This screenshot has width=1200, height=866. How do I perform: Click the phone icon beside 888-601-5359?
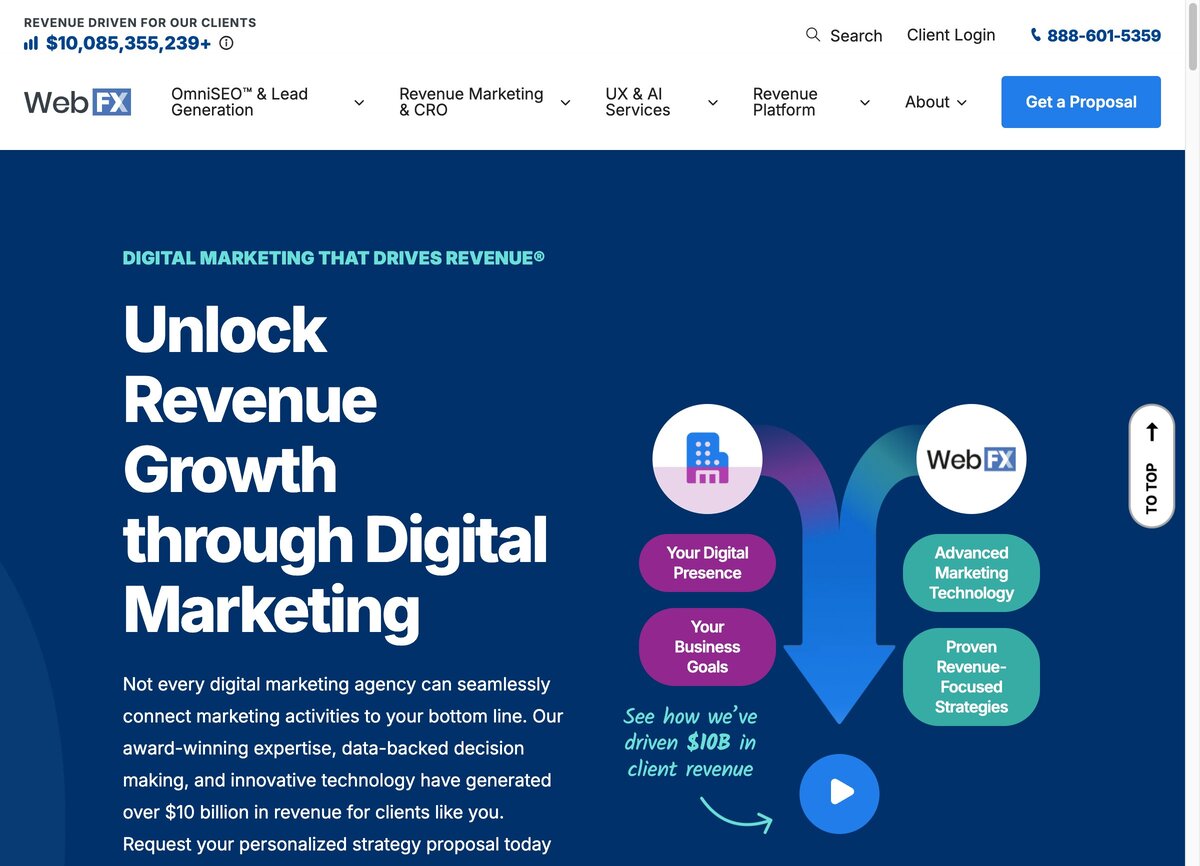(1036, 35)
